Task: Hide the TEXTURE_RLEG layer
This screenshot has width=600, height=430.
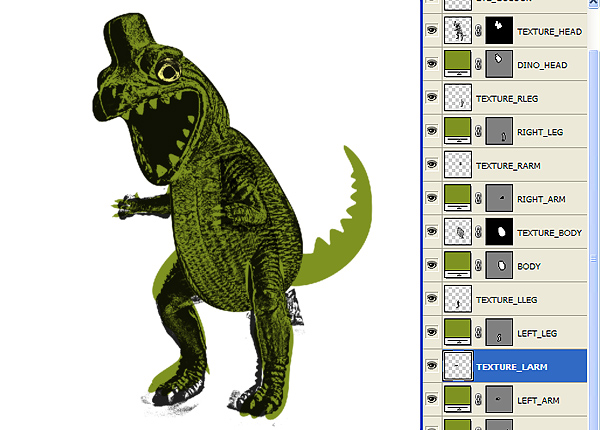Action: tap(432, 97)
